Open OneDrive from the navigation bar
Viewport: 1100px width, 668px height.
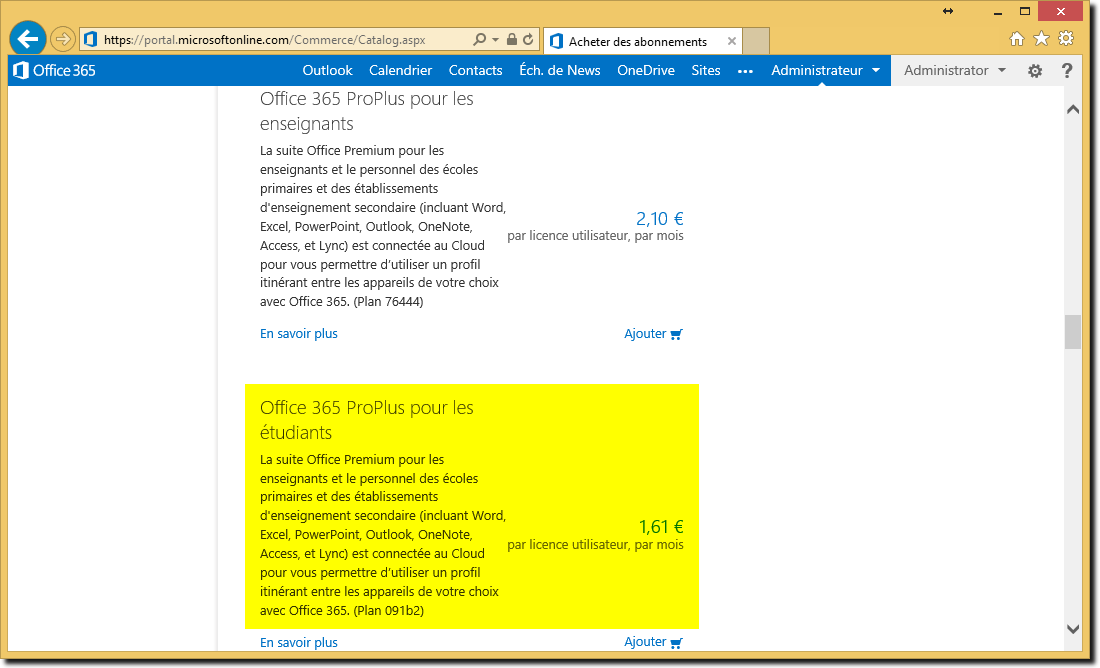point(646,70)
